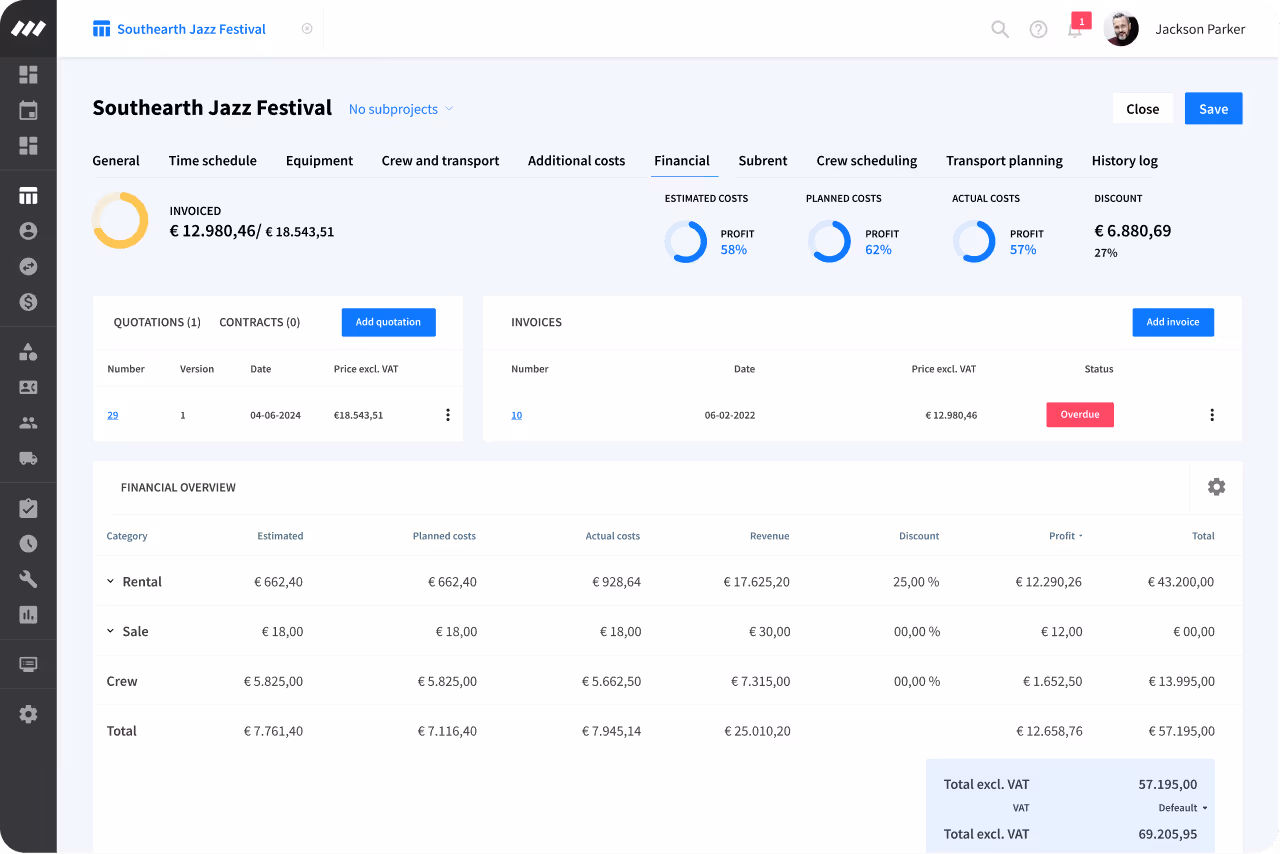Open invoice number 10 link
The height and width of the screenshot is (854, 1280).
[516, 415]
